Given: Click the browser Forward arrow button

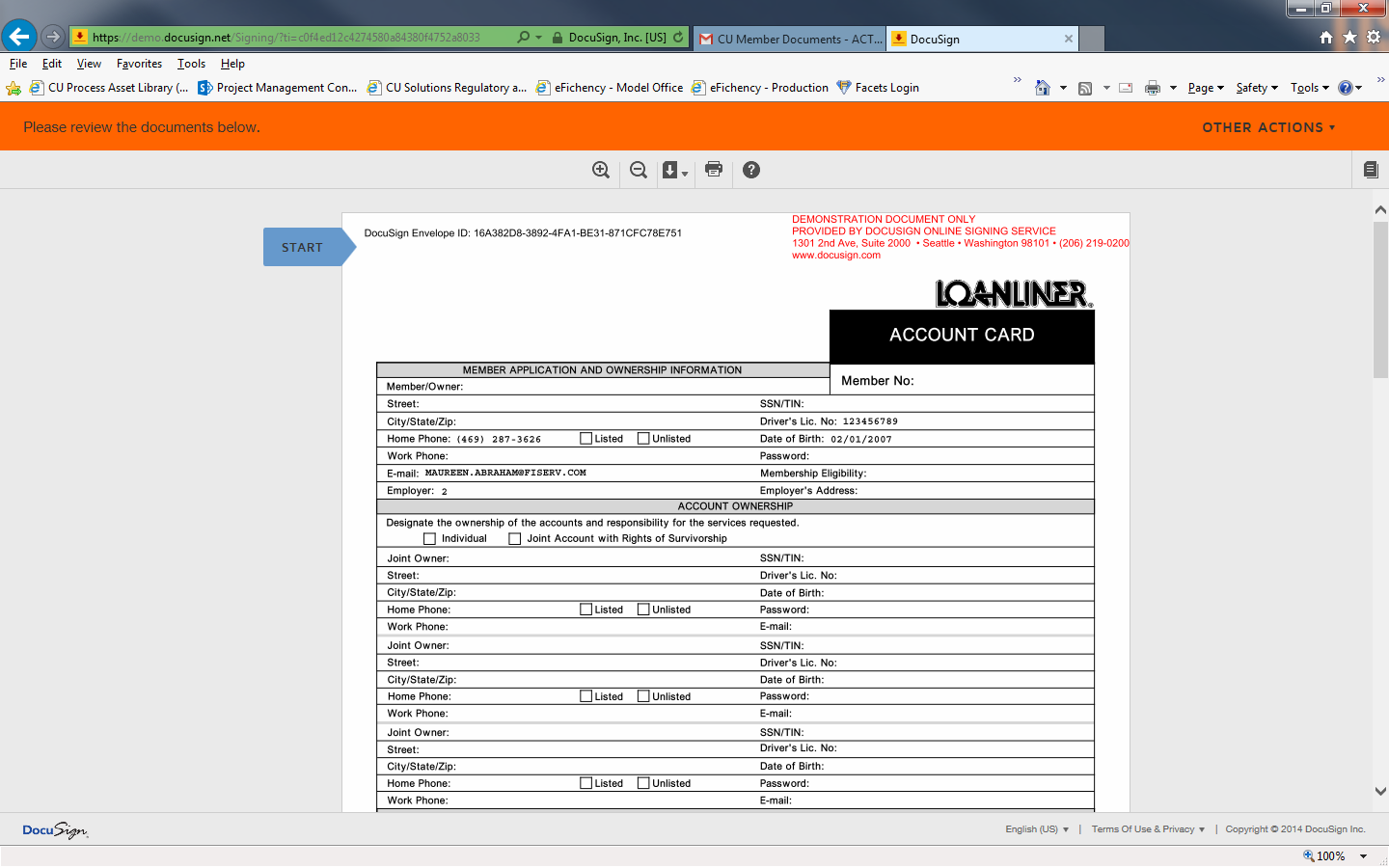Looking at the screenshot, I should coord(53,37).
